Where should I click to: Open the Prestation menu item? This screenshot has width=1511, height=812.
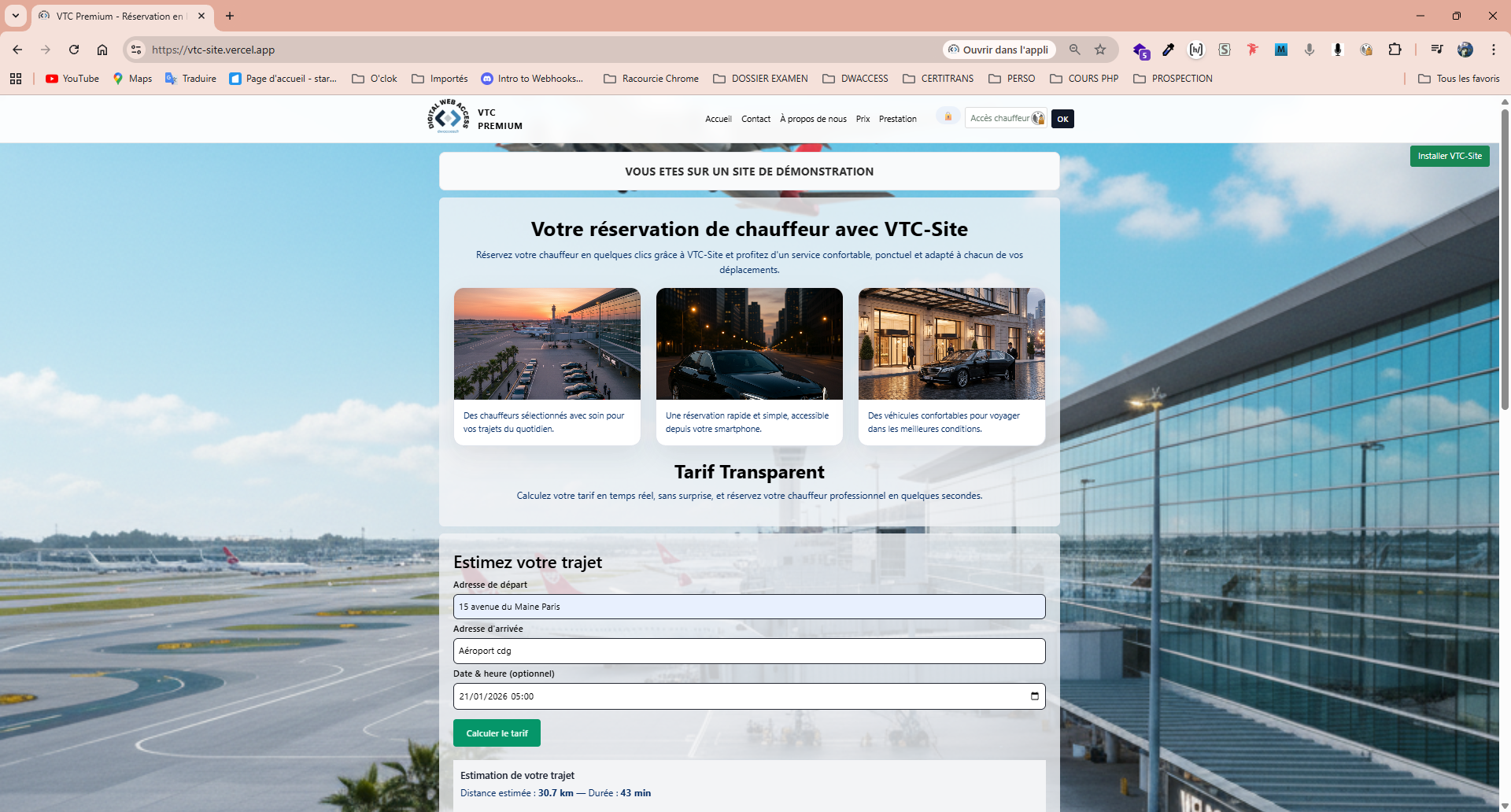click(x=897, y=119)
